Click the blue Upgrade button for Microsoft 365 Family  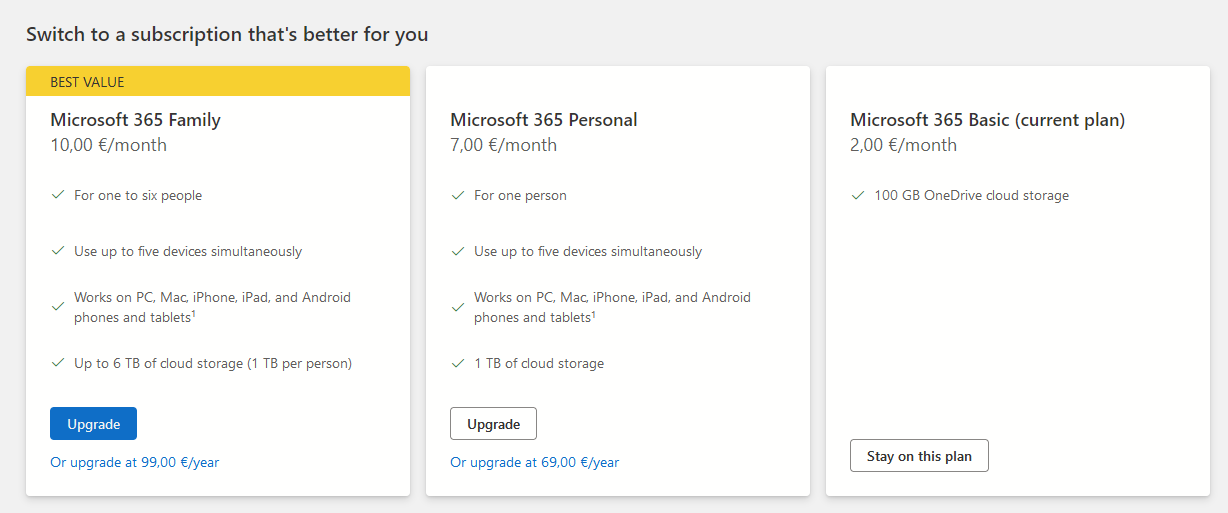coord(93,424)
